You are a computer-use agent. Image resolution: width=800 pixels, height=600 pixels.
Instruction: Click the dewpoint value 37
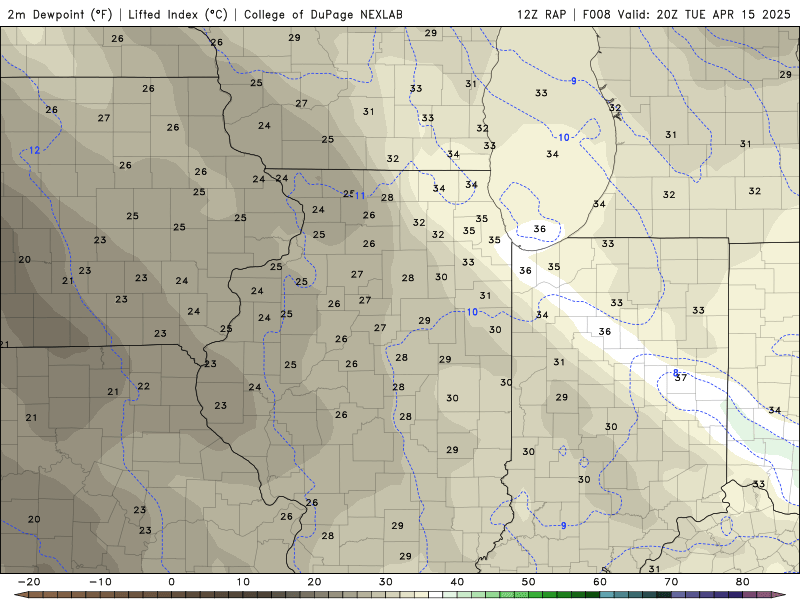pyautogui.click(x=681, y=378)
